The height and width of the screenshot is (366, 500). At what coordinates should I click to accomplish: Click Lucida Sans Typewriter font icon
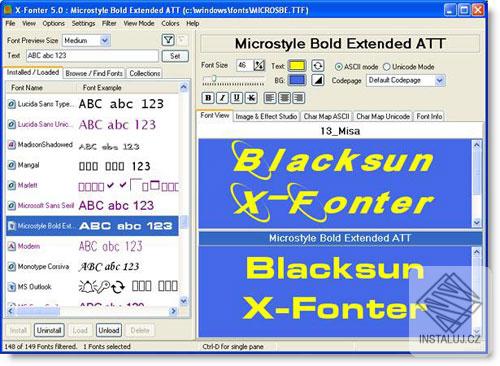12,104
